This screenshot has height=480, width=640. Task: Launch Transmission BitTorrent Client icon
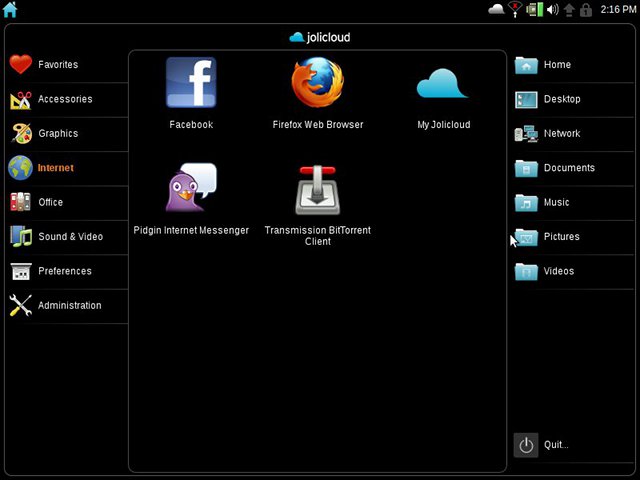click(x=318, y=189)
